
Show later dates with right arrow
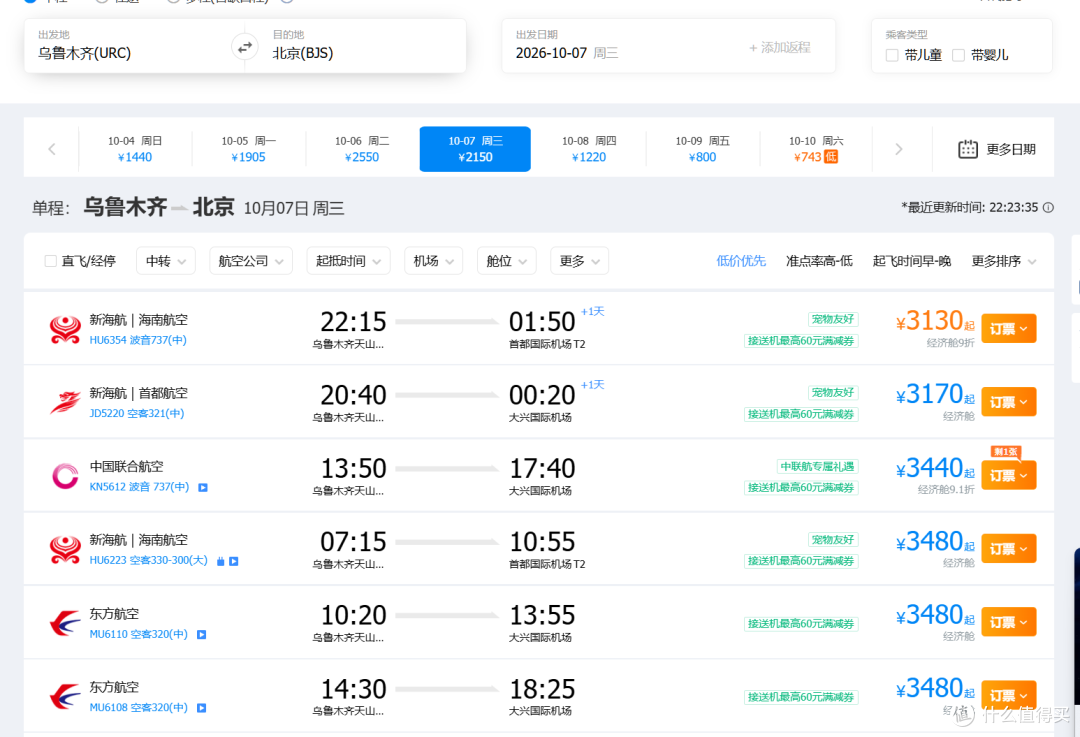coord(898,149)
